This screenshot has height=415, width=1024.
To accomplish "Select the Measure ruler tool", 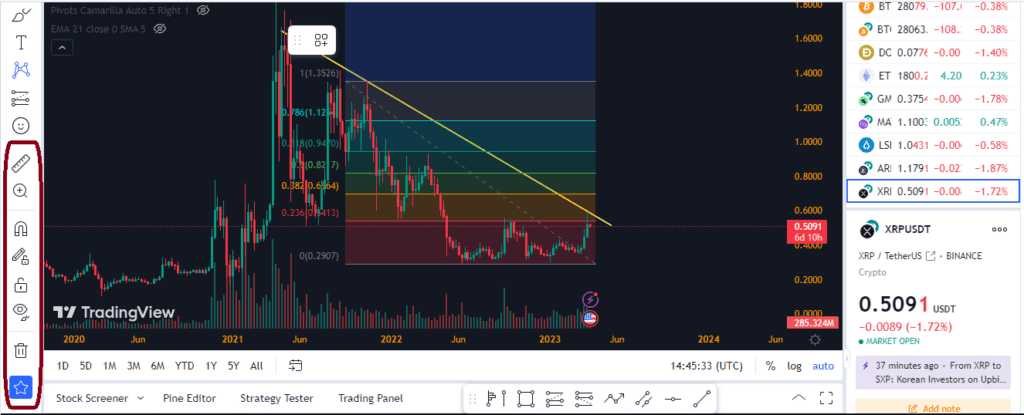I will coord(20,161).
